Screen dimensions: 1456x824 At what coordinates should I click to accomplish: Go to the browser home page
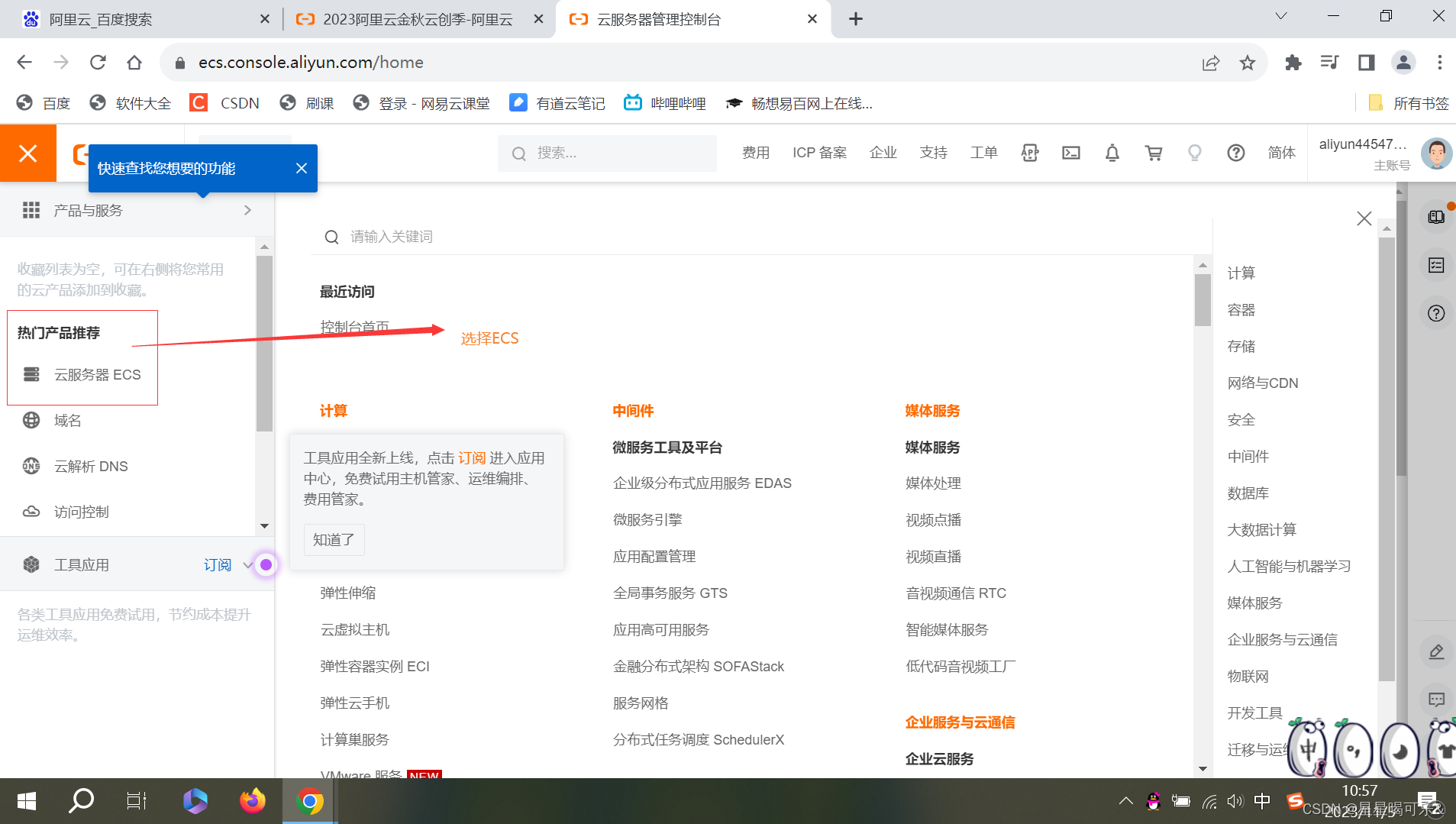pyautogui.click(x=134, y=63)
